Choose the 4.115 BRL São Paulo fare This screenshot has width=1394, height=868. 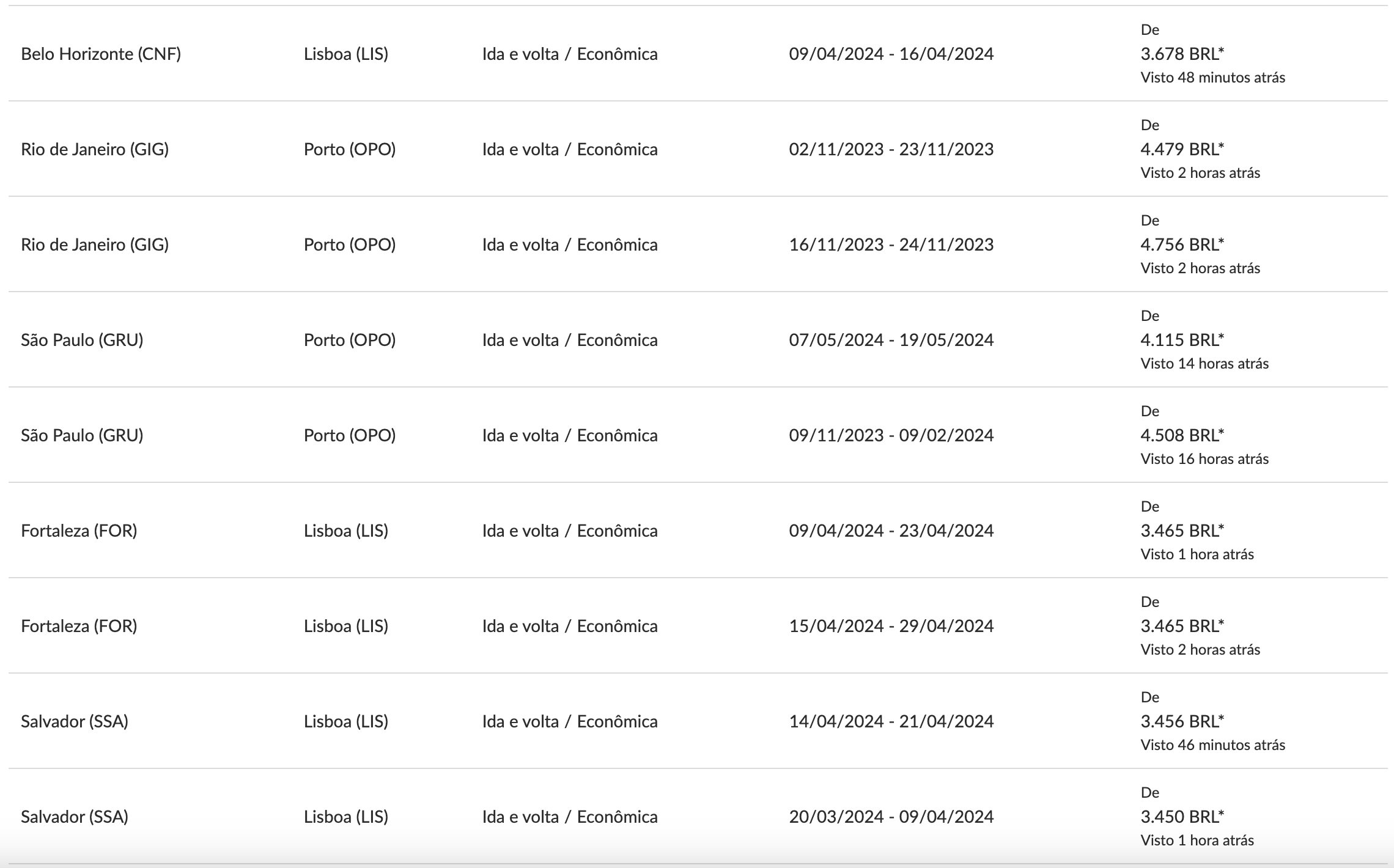click(1182, 340)
